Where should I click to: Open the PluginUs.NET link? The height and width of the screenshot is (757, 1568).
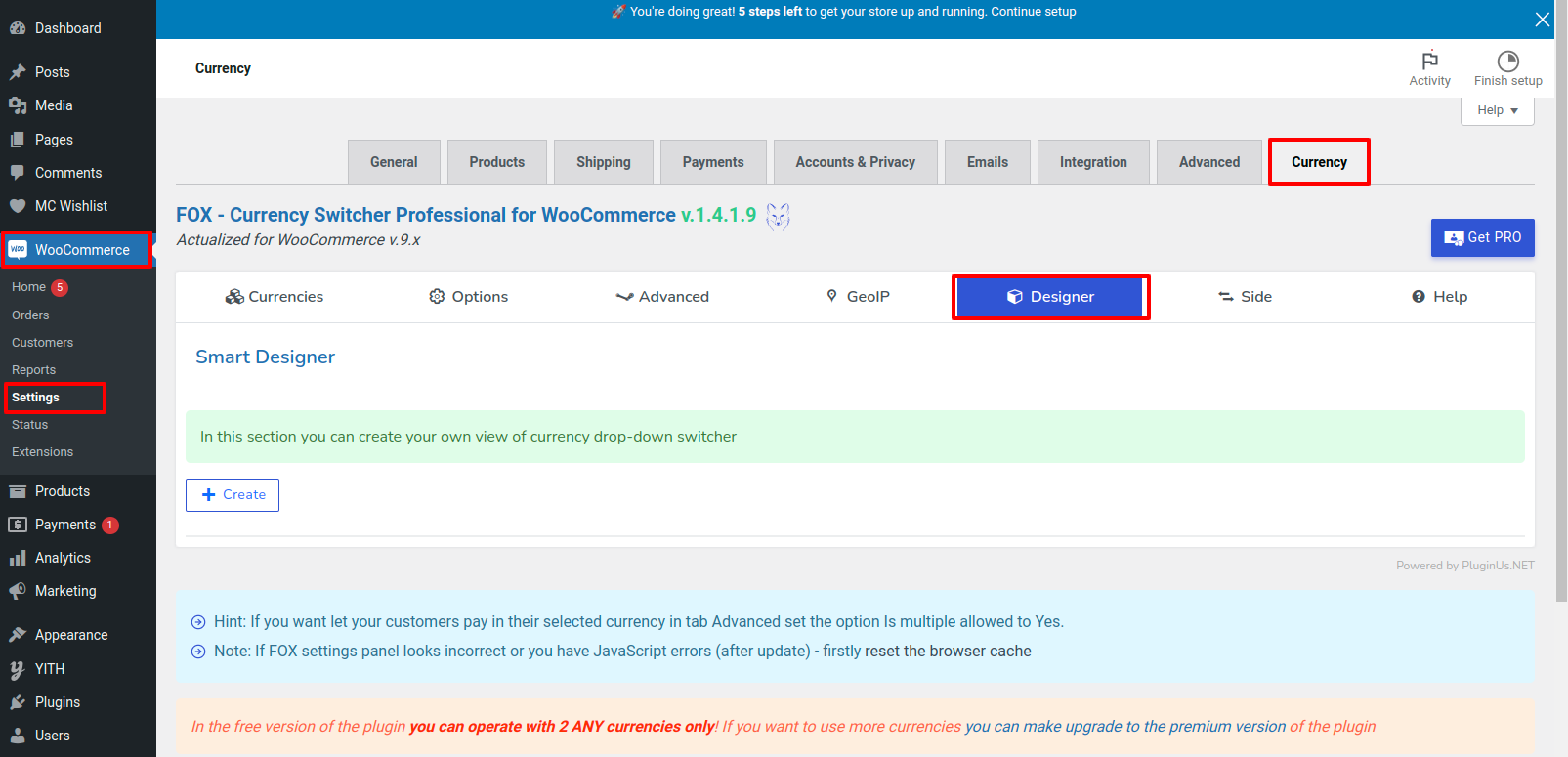1498,566
